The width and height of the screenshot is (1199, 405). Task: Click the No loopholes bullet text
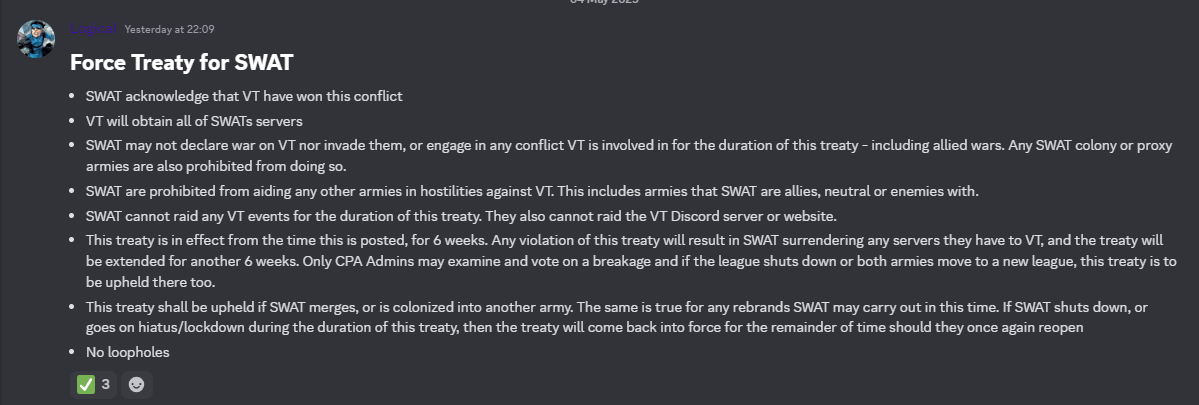[x=128, y=352]
